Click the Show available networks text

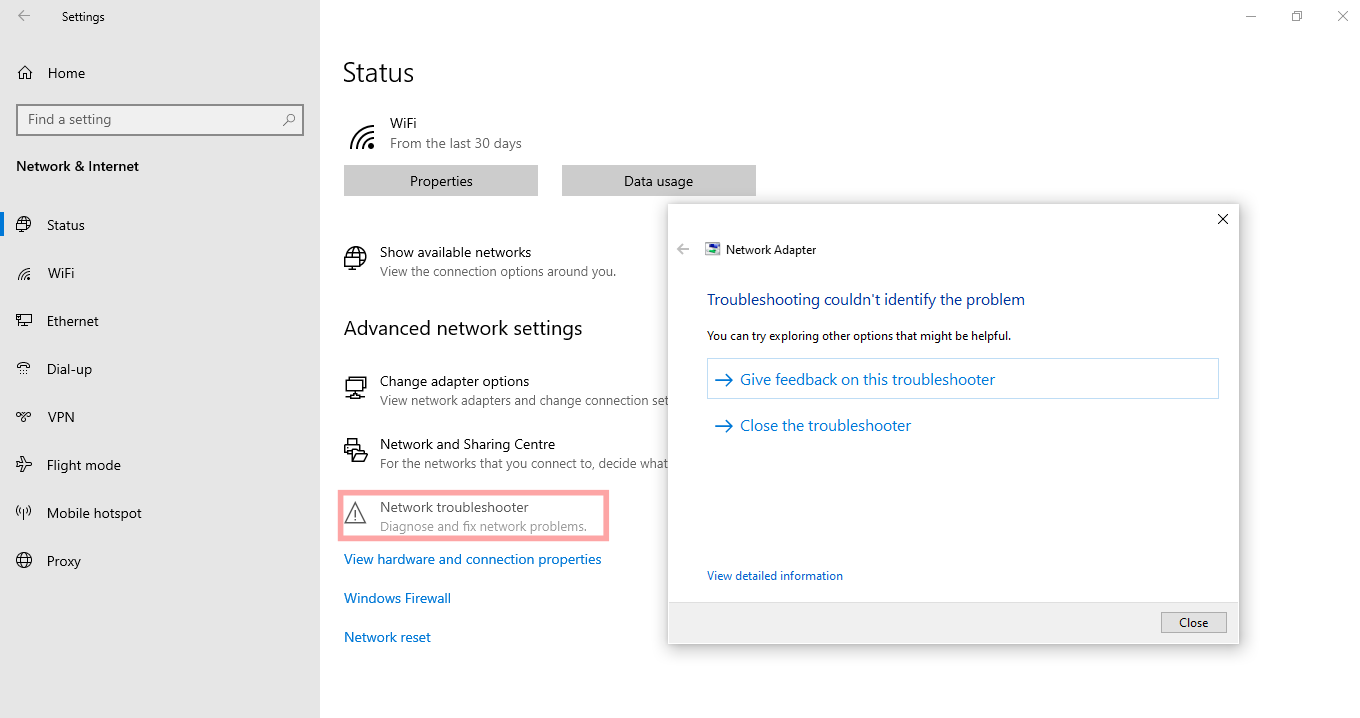[x=455, y=252]
